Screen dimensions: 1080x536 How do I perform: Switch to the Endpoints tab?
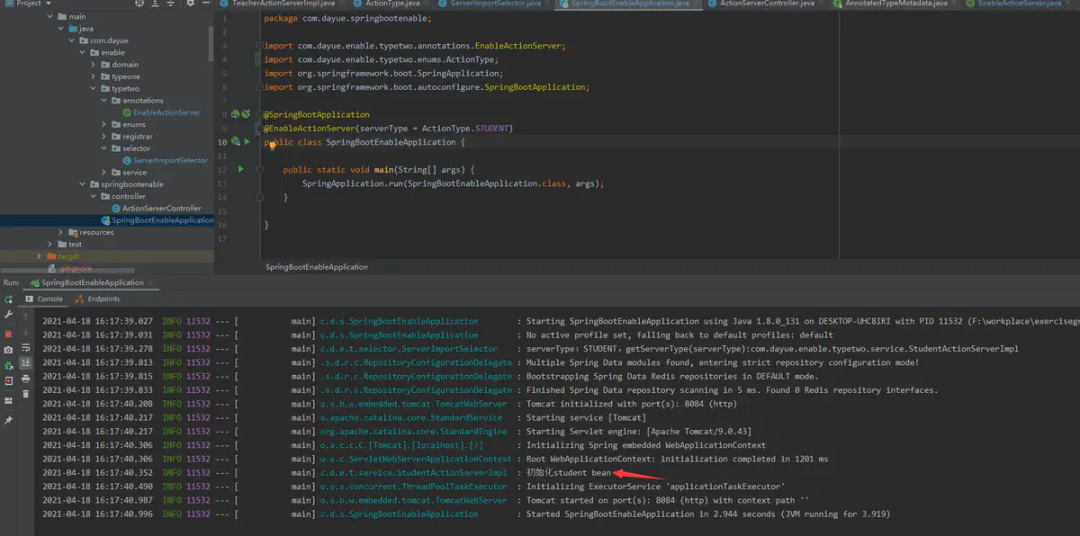click(103, 299)
